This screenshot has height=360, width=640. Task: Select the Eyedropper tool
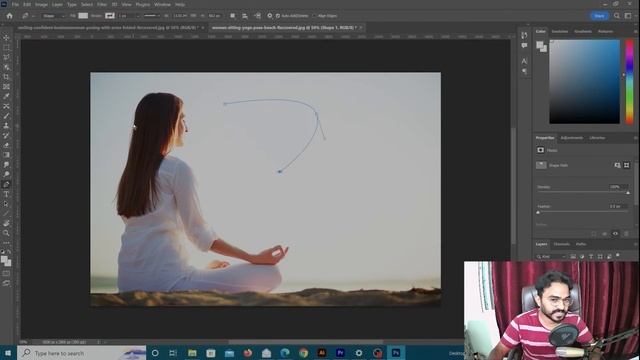pos(6,96)
